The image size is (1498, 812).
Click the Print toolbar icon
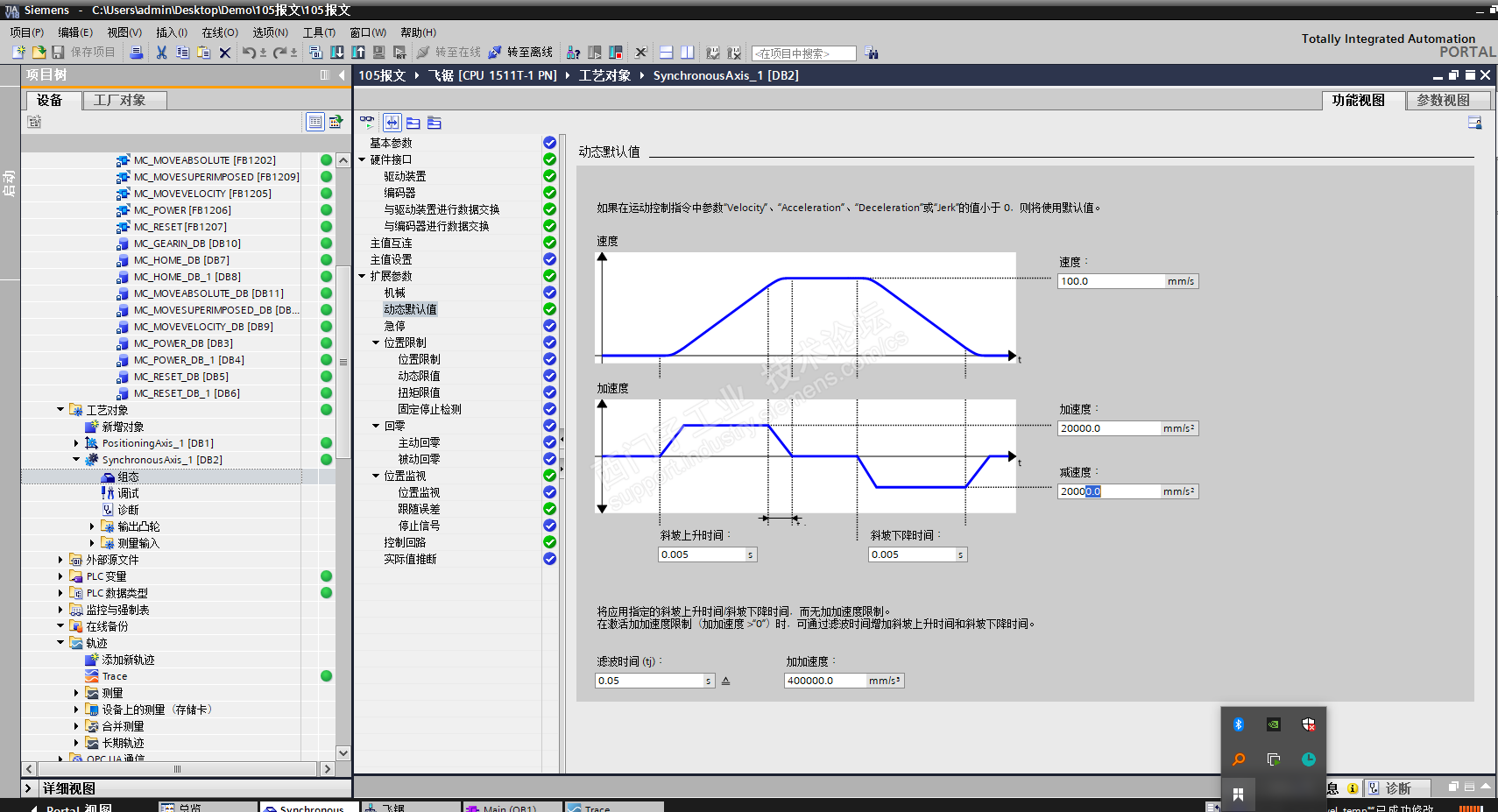pos(137,53)
